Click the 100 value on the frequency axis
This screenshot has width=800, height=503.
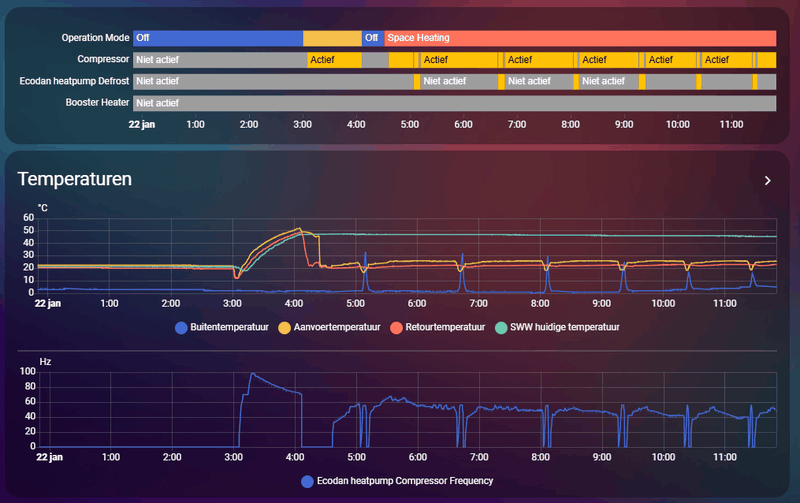[x=28, y=371]
